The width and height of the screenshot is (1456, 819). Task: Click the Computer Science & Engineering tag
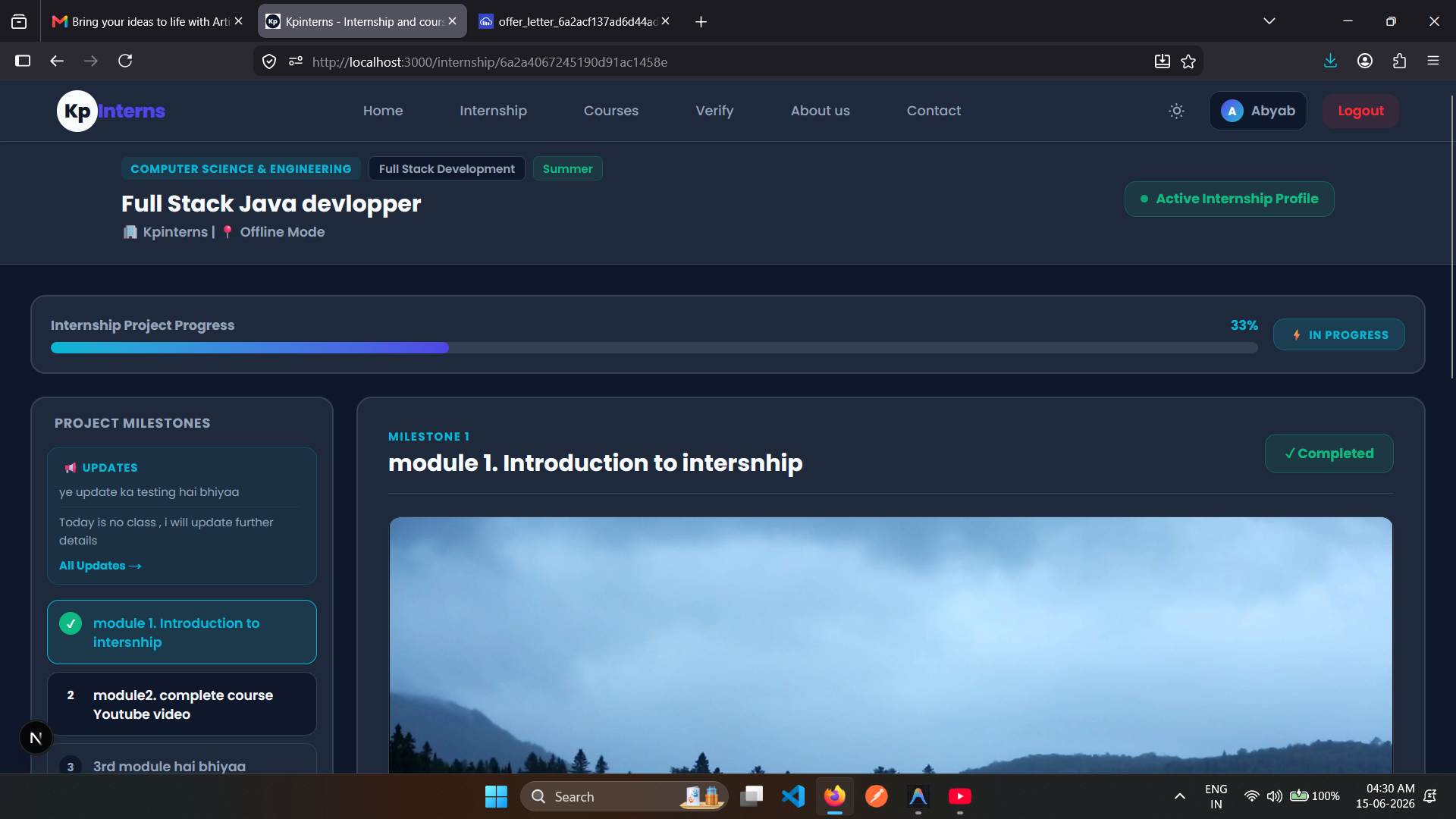[x=241, y=168]
